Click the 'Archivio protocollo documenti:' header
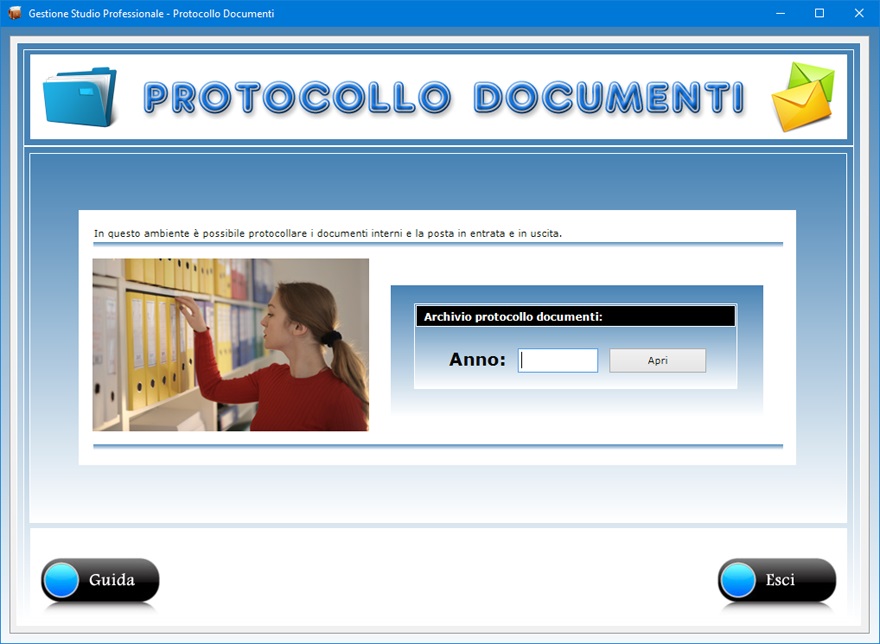This screenshot has height=644, width=880. pyautogui.click(x=575, y=316)
